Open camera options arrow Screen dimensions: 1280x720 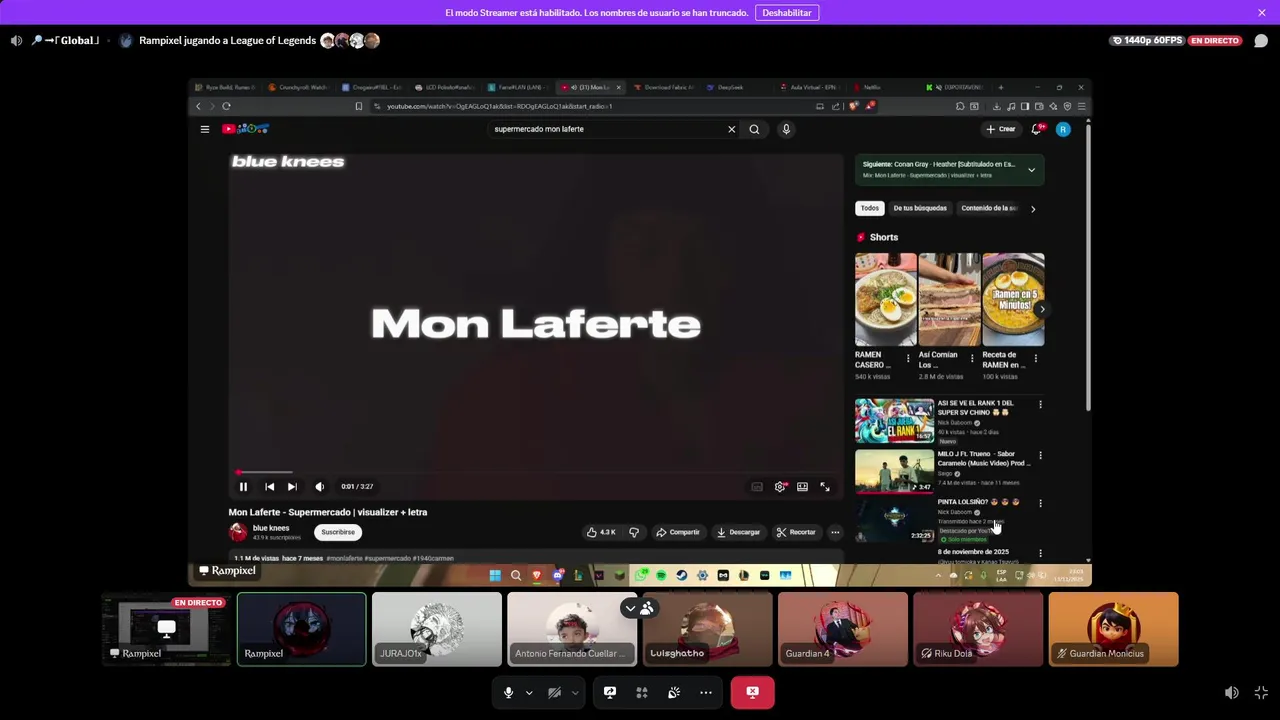(x=574, y=692)
